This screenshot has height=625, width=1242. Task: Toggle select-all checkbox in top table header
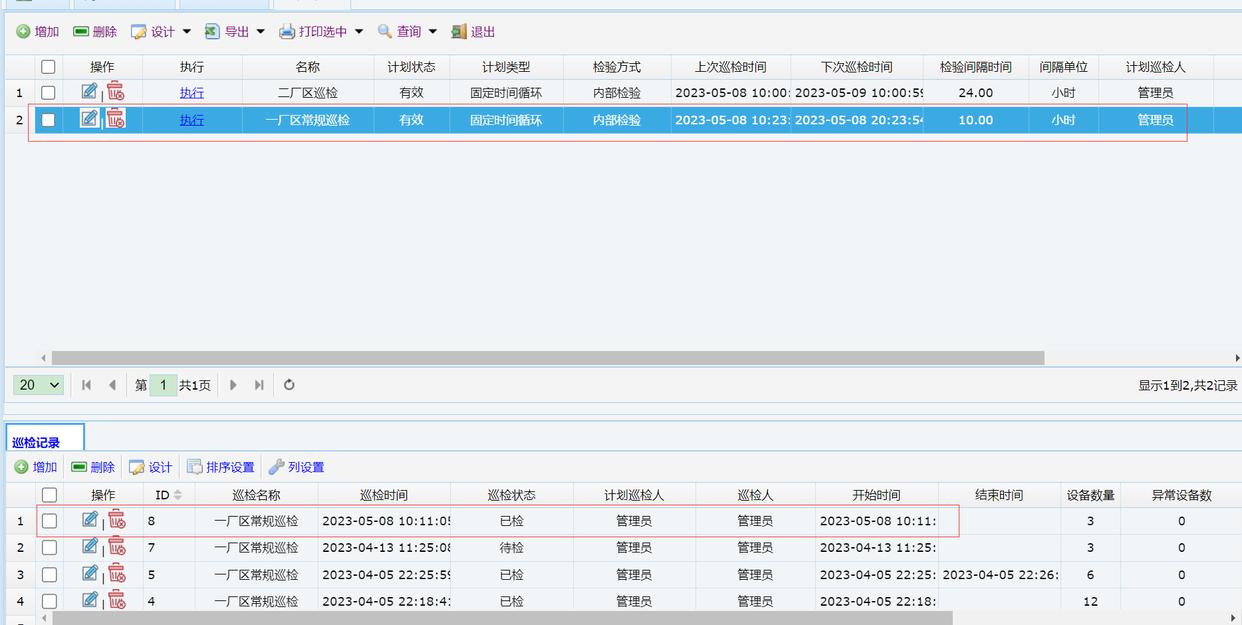(x=48, y=67)
